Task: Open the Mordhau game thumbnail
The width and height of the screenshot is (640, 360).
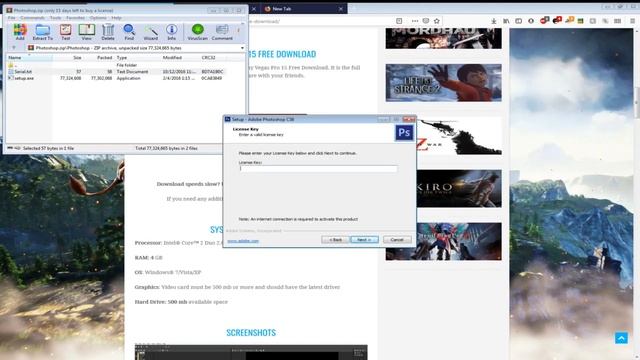Action: (444, 38)
